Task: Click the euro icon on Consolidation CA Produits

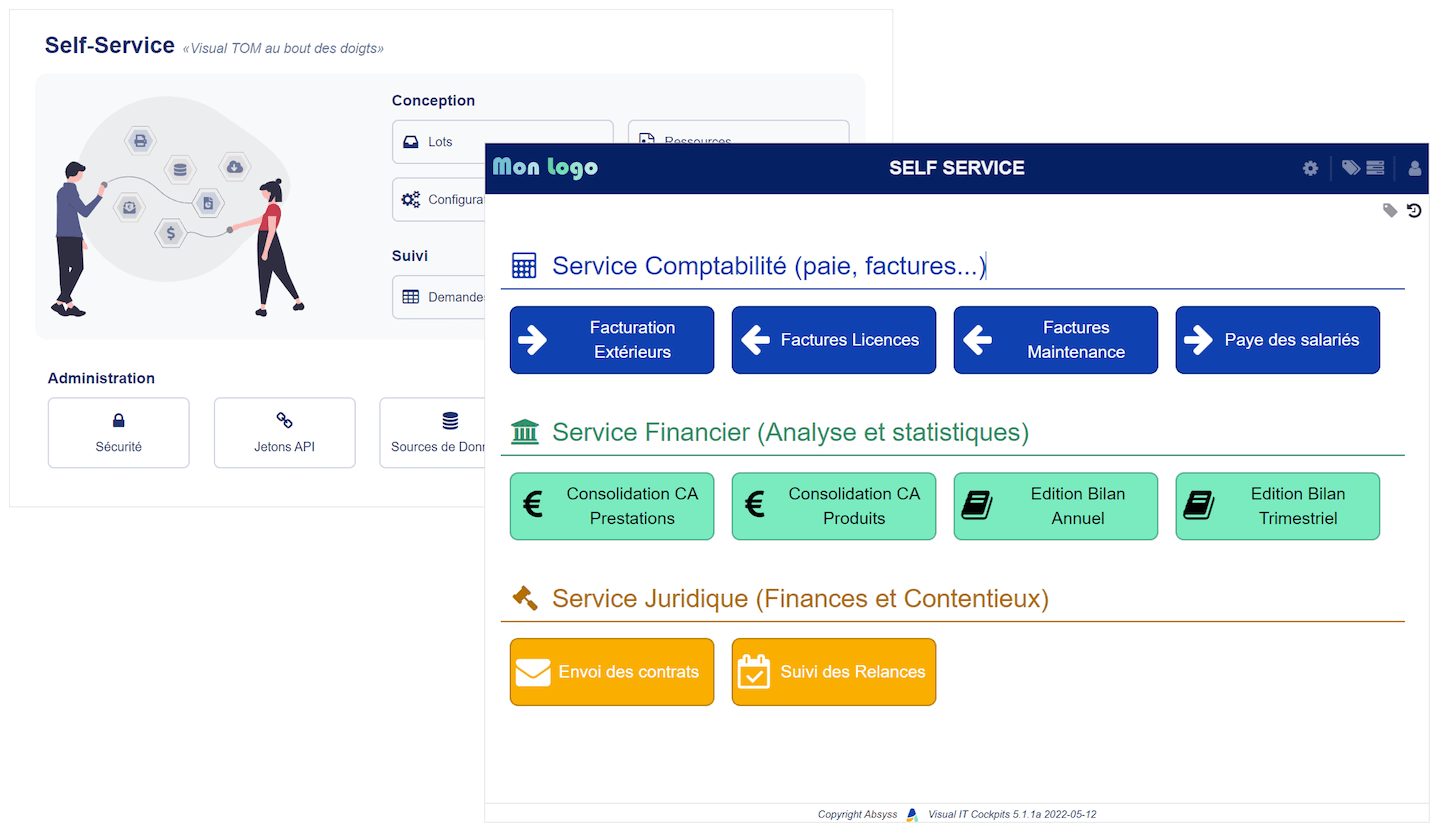Action: pyautogui.click(x=754, y=506)
